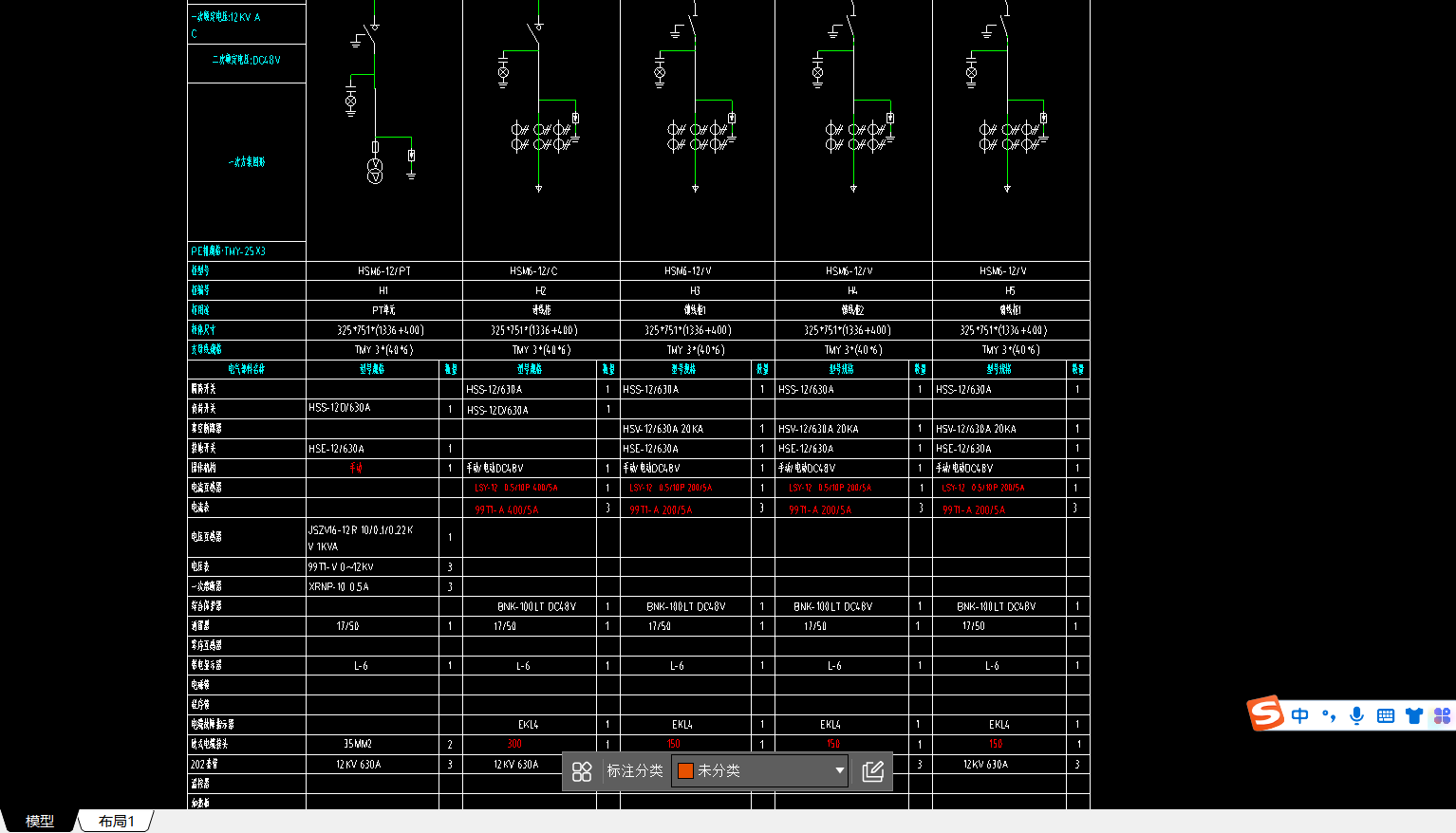
Task: Select the 99T1-V 0~12KV voltmeter text
Action: click(x=341, y=567)
